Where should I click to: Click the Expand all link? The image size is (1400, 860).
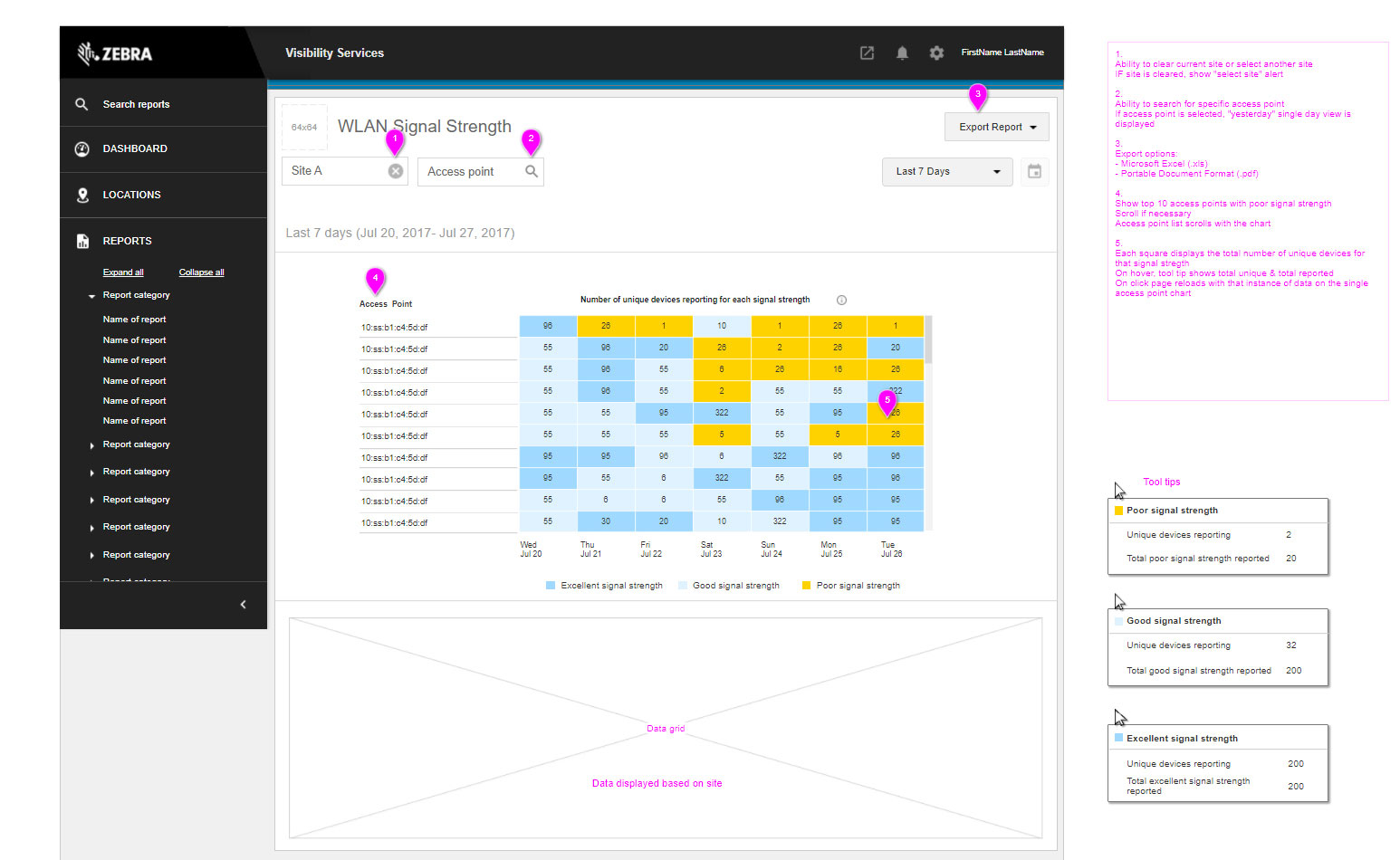point(123,272)
